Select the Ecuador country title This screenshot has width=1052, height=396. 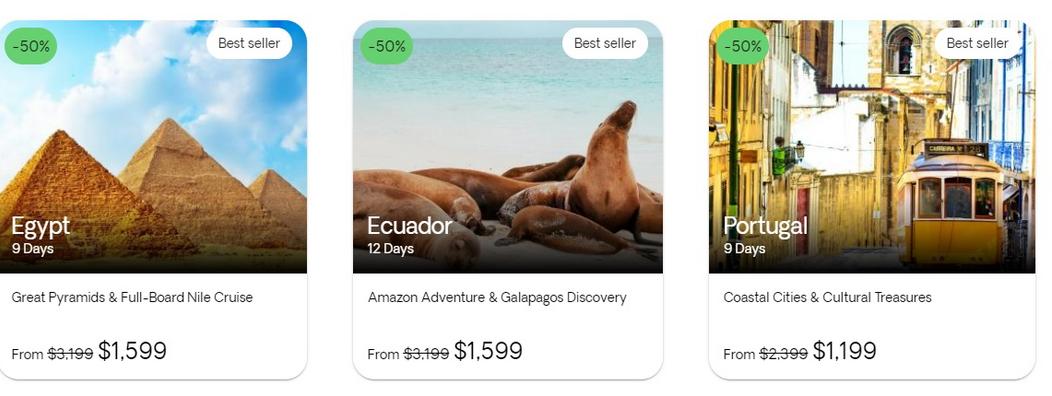tap(410, 226)
